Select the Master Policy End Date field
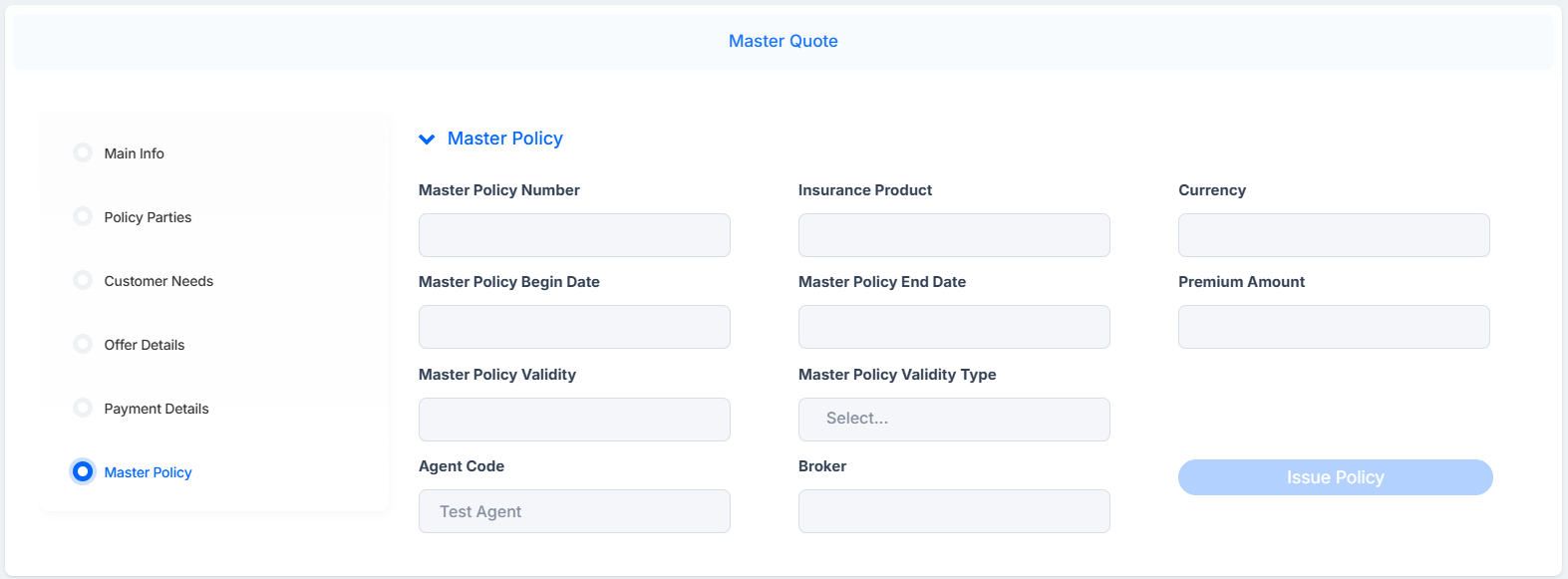This screenshot has width=1568, height=579. 954,327
